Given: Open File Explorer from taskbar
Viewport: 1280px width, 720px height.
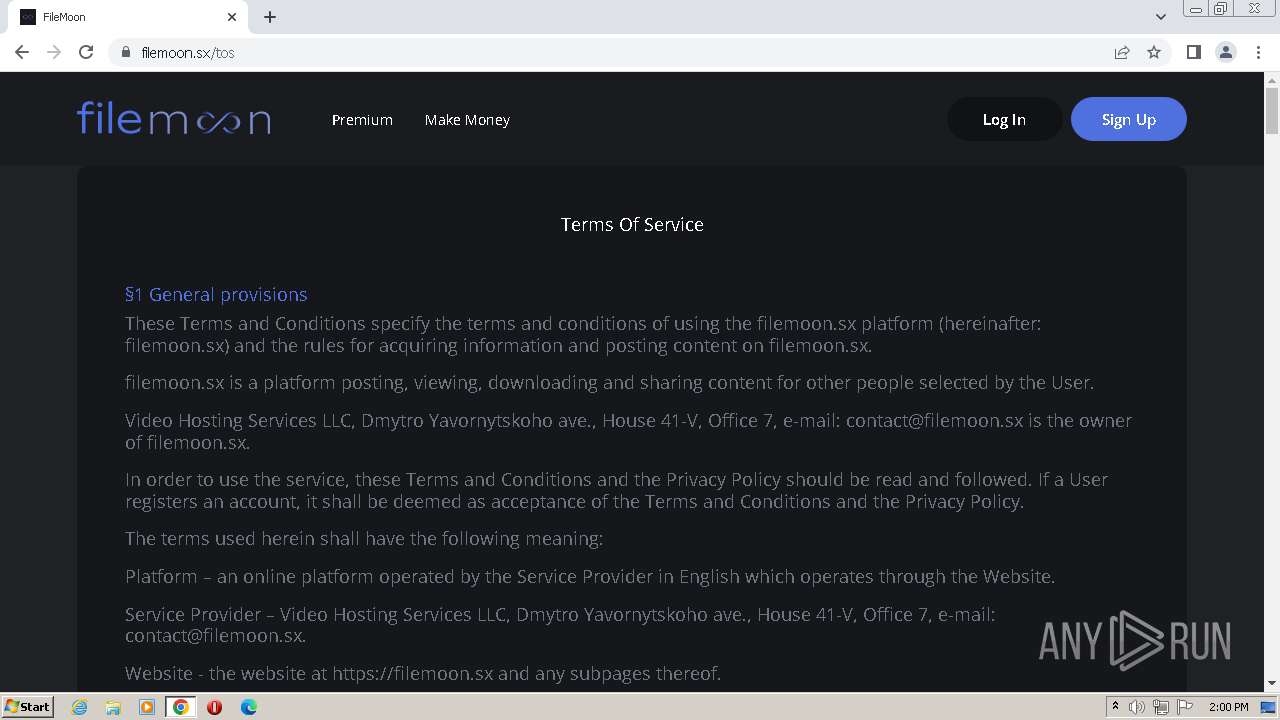Looking at the screenshot, I should (113, 707).
